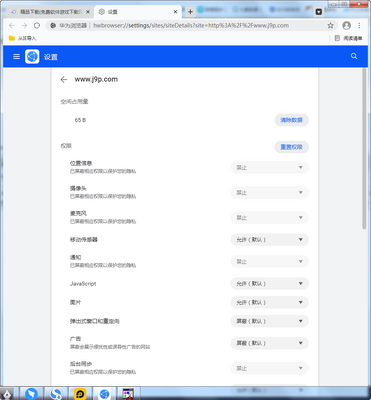Open a new tab with plus button
371x400 pixels.
click(x=190, y=12)
